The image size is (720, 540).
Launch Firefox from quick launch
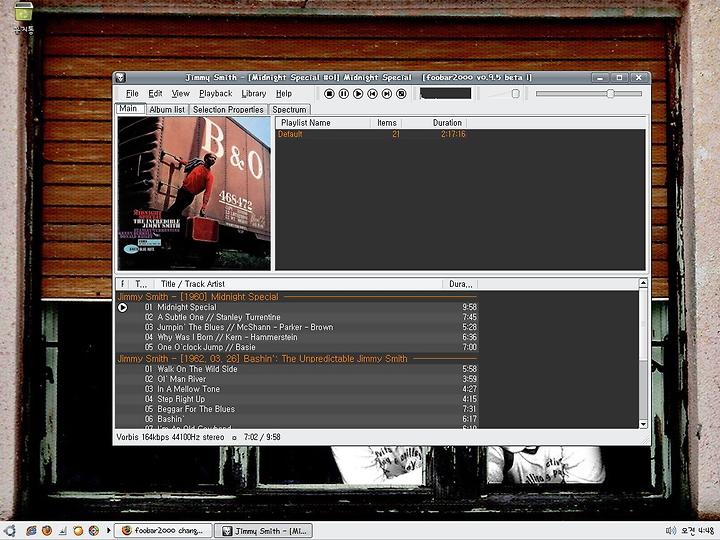pyautogui.click(x=46, y=531)
